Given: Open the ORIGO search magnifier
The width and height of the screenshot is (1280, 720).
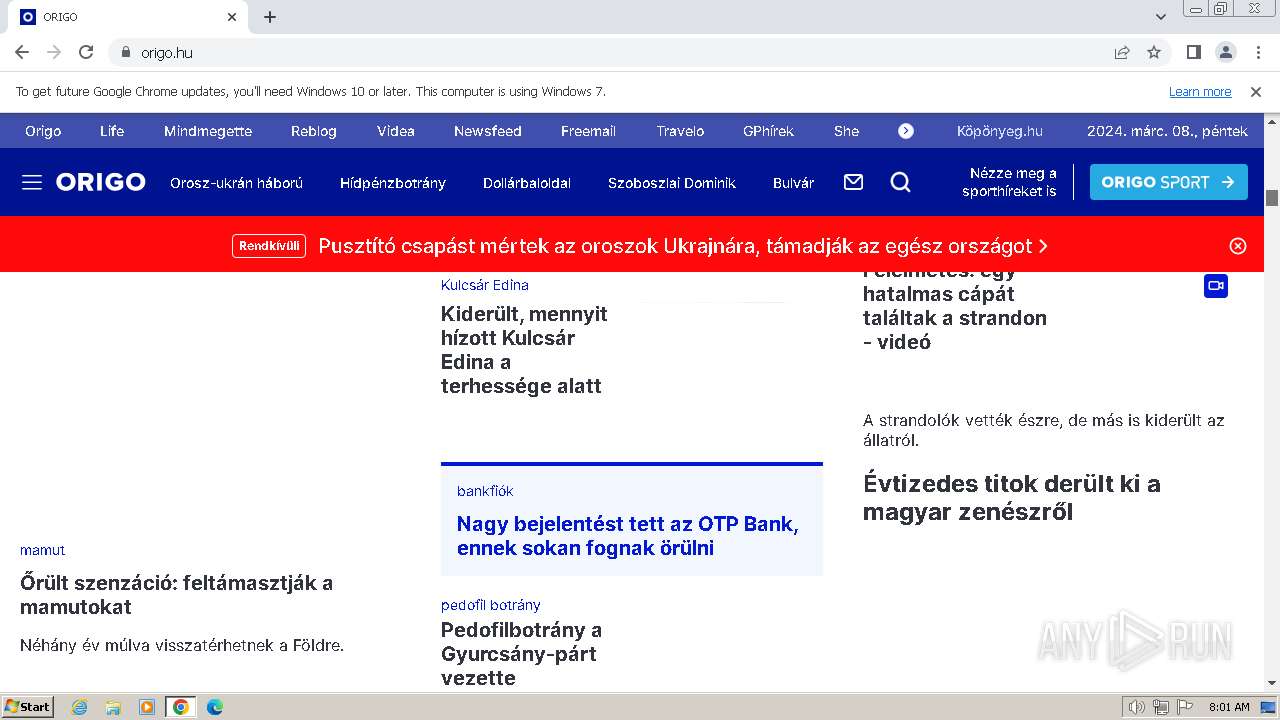Looking at the screenshot, I should (x=900, y=182).
